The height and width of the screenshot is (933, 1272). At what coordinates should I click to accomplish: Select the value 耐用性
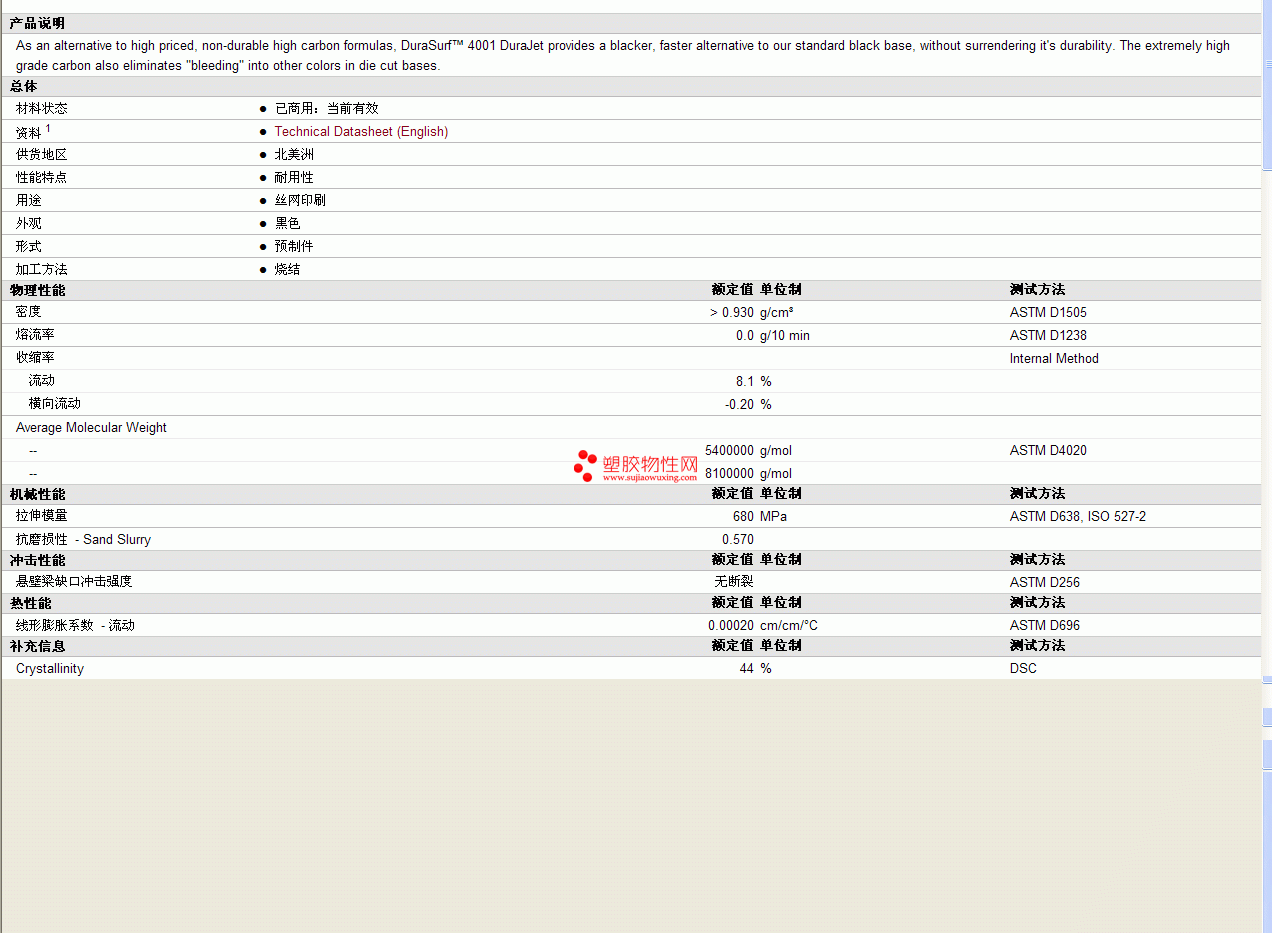tap(294, 177)
